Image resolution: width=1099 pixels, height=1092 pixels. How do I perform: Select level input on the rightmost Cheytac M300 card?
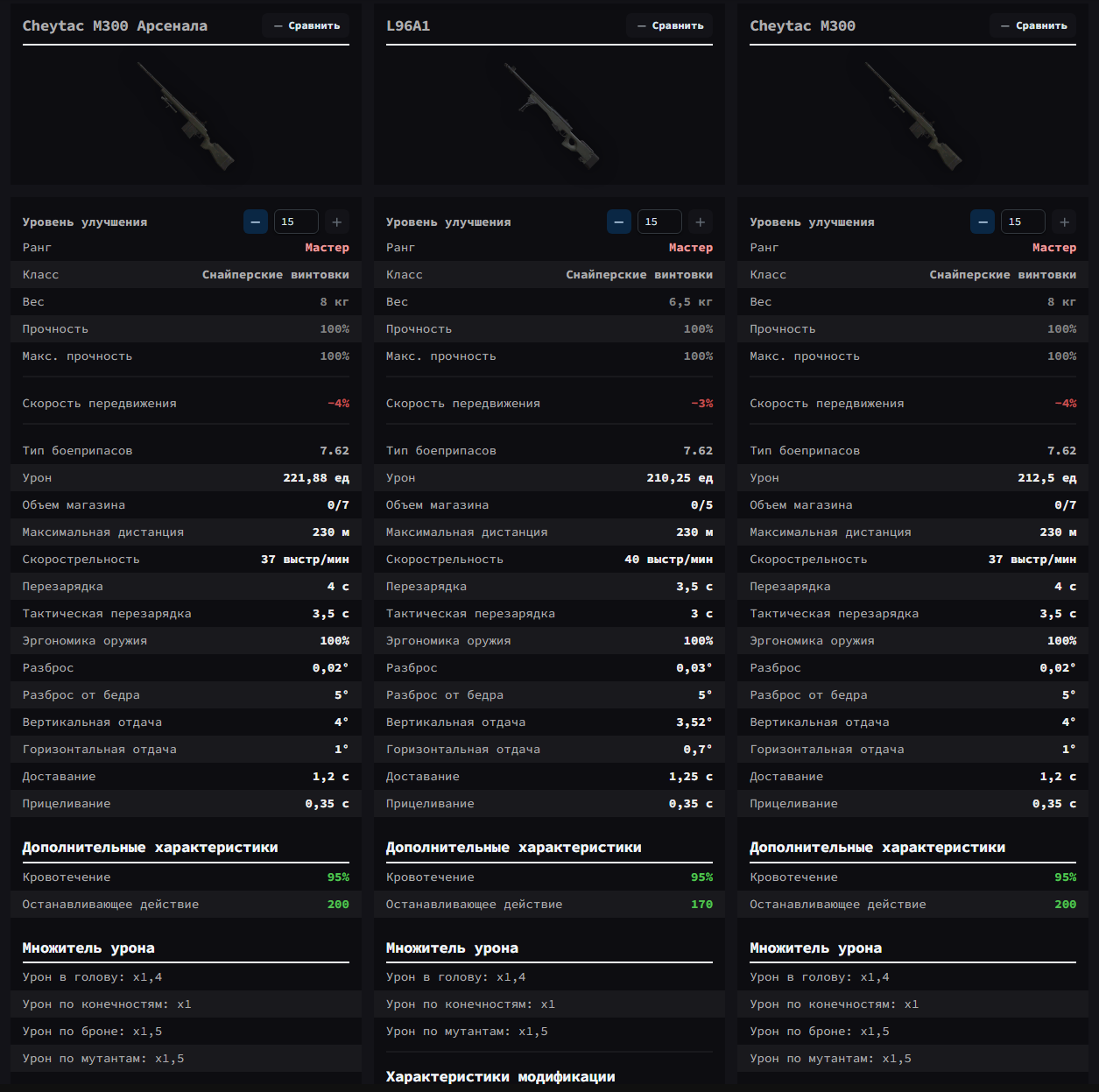click(1023, 222)
